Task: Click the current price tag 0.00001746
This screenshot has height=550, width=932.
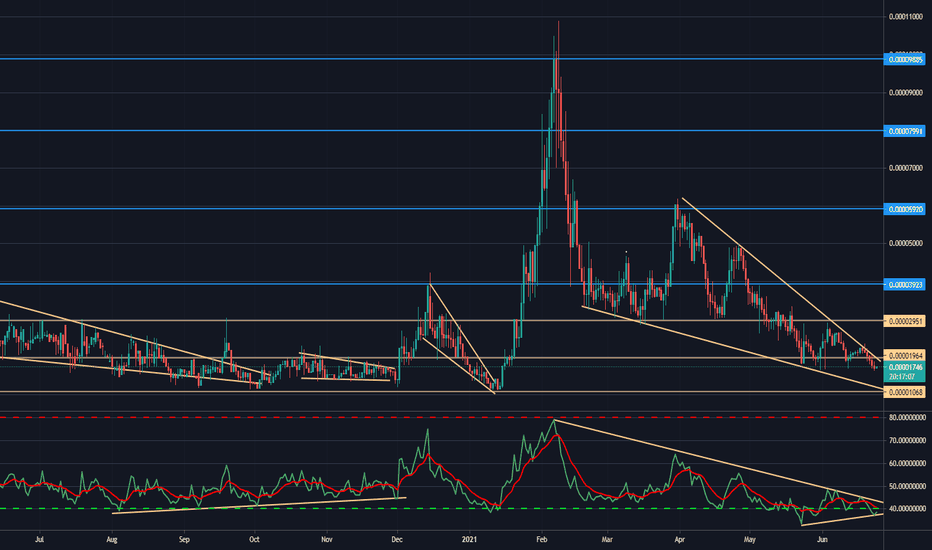Action: (x=904, y=367)
